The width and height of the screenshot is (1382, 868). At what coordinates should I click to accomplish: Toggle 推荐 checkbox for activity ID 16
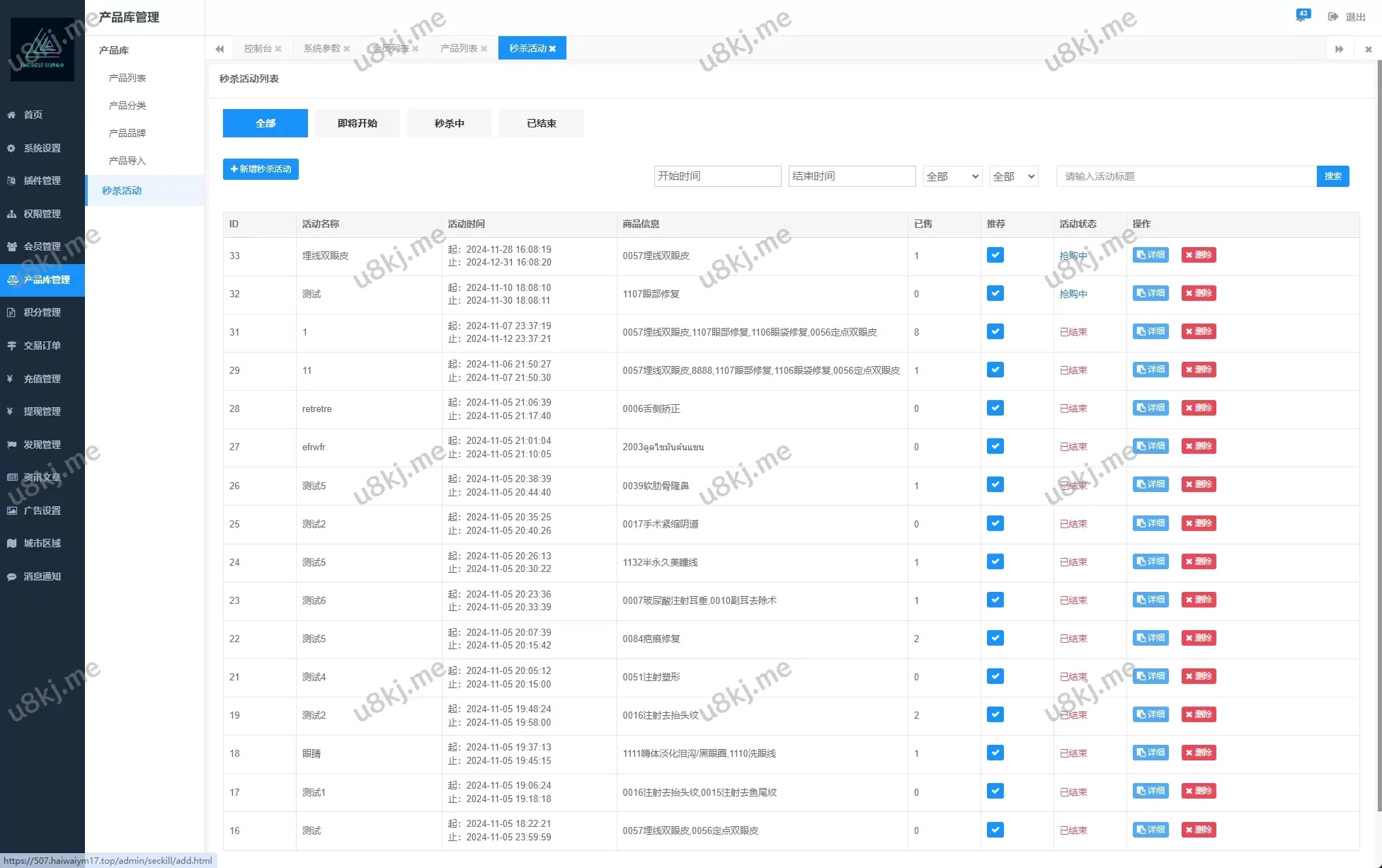(995, 830)
